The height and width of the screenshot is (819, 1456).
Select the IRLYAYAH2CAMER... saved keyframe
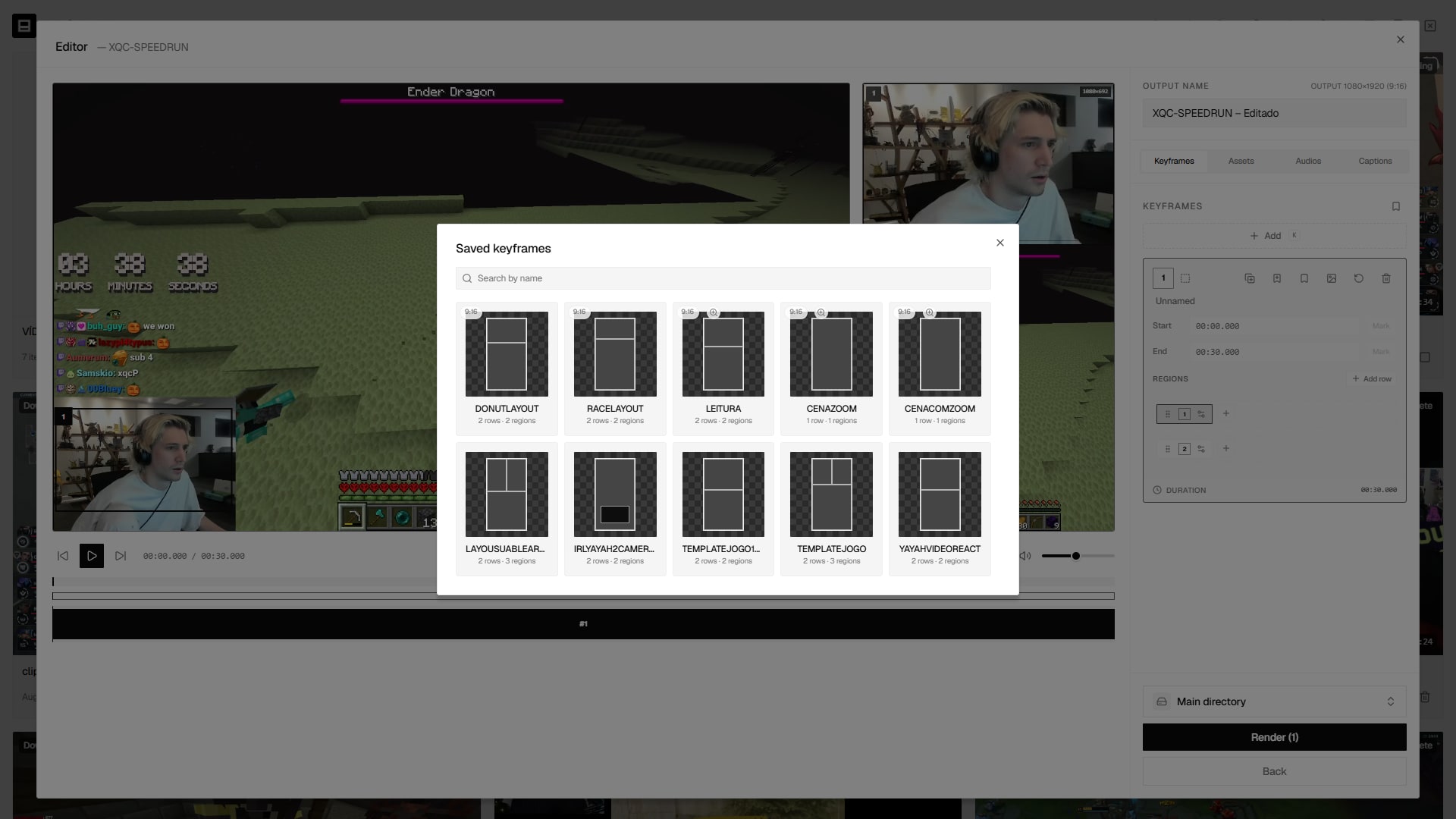pyautogui.click(x=615, y=509)
